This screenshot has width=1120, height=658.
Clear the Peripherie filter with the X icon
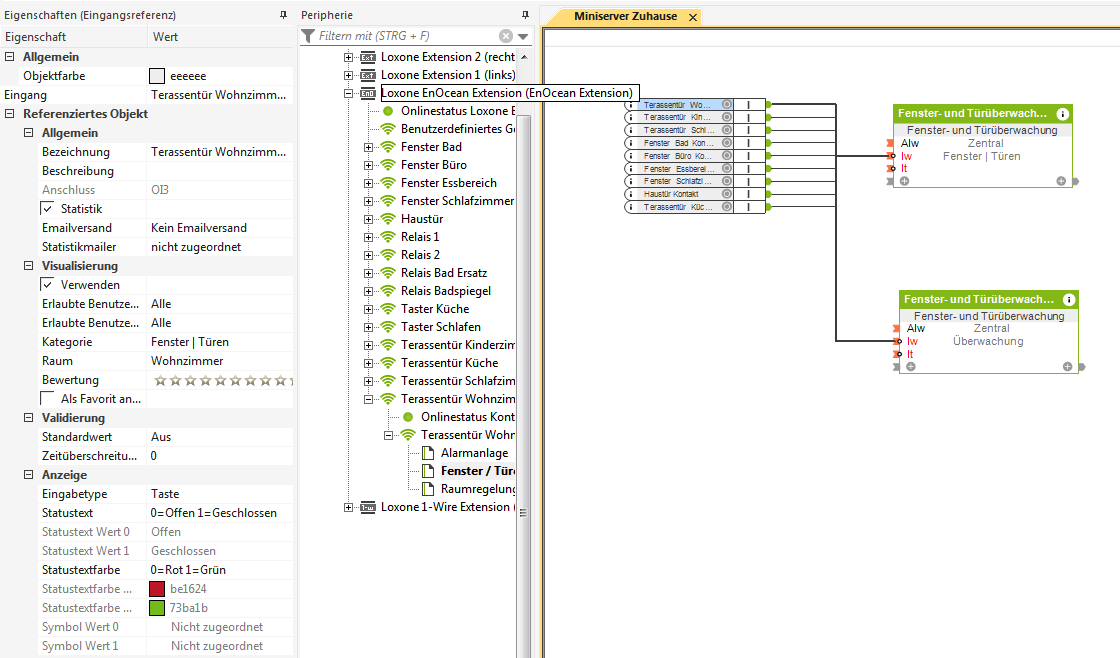click(506, 36)
